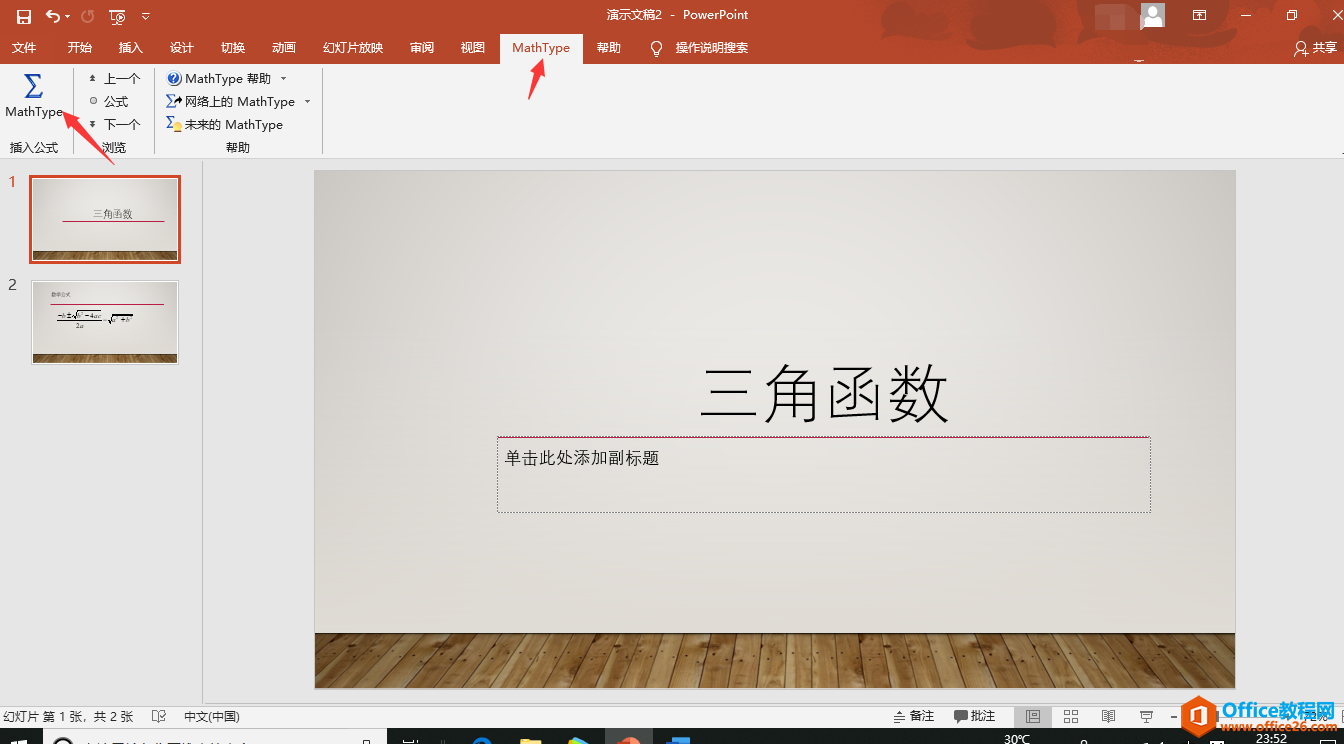The width and height of the screenshot is (1344, 744).
Task: Expand the MathType 帮助 dropdown arrow
Action: (284, 77)
